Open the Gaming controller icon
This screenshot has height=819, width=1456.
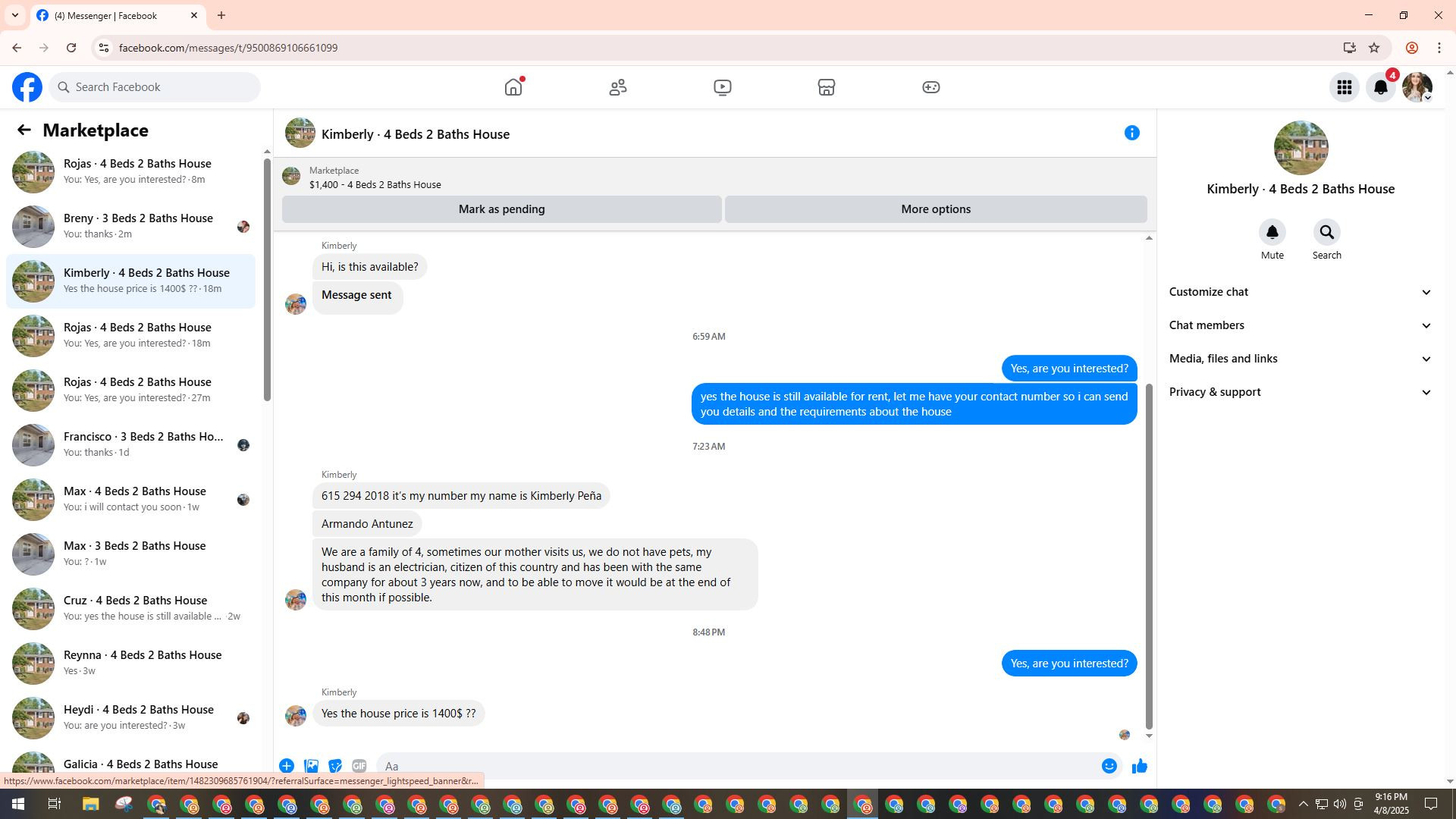point(930,87)
